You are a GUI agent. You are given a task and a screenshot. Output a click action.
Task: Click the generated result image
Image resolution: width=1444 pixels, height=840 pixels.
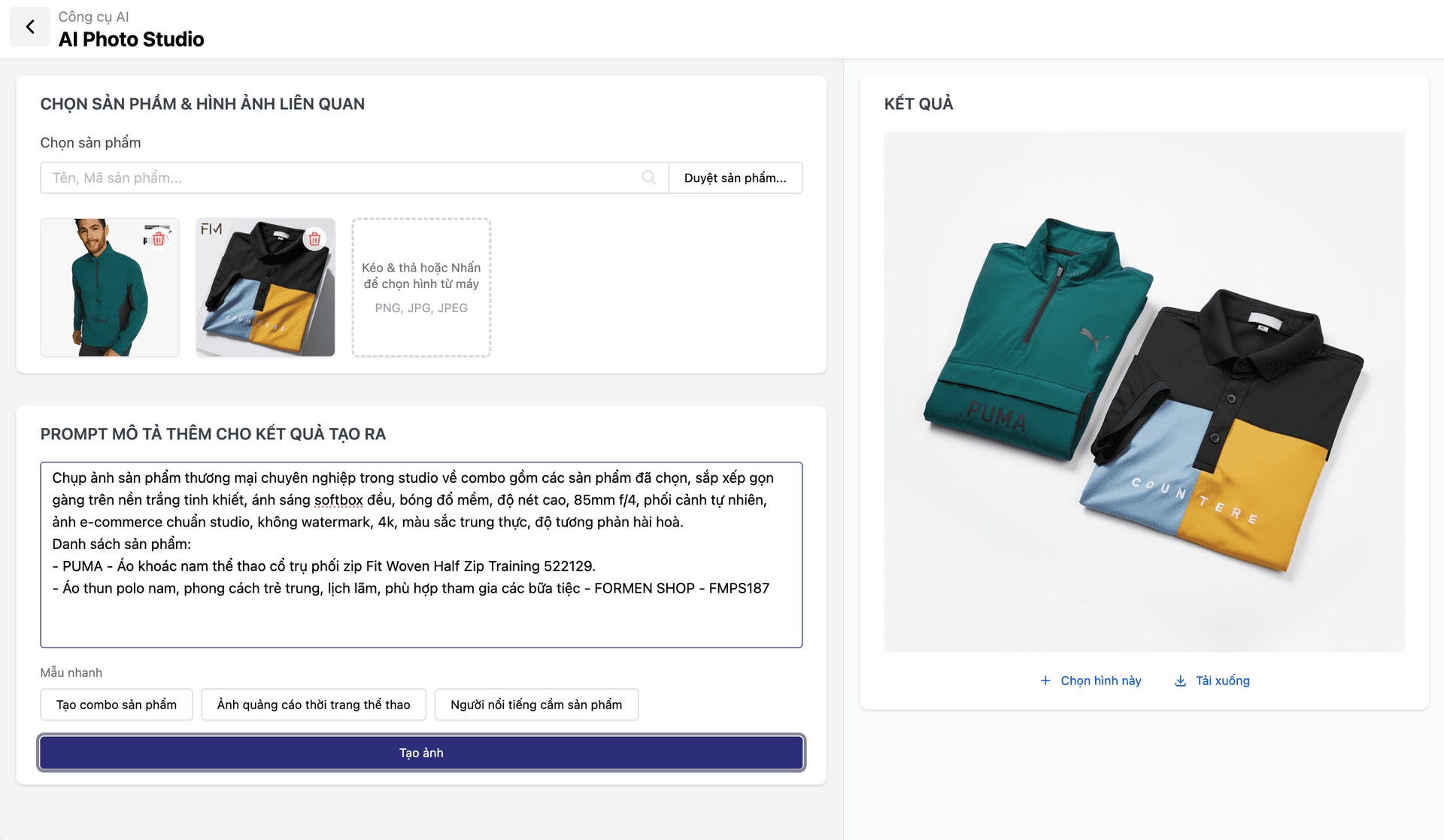tap(1144, 391)
